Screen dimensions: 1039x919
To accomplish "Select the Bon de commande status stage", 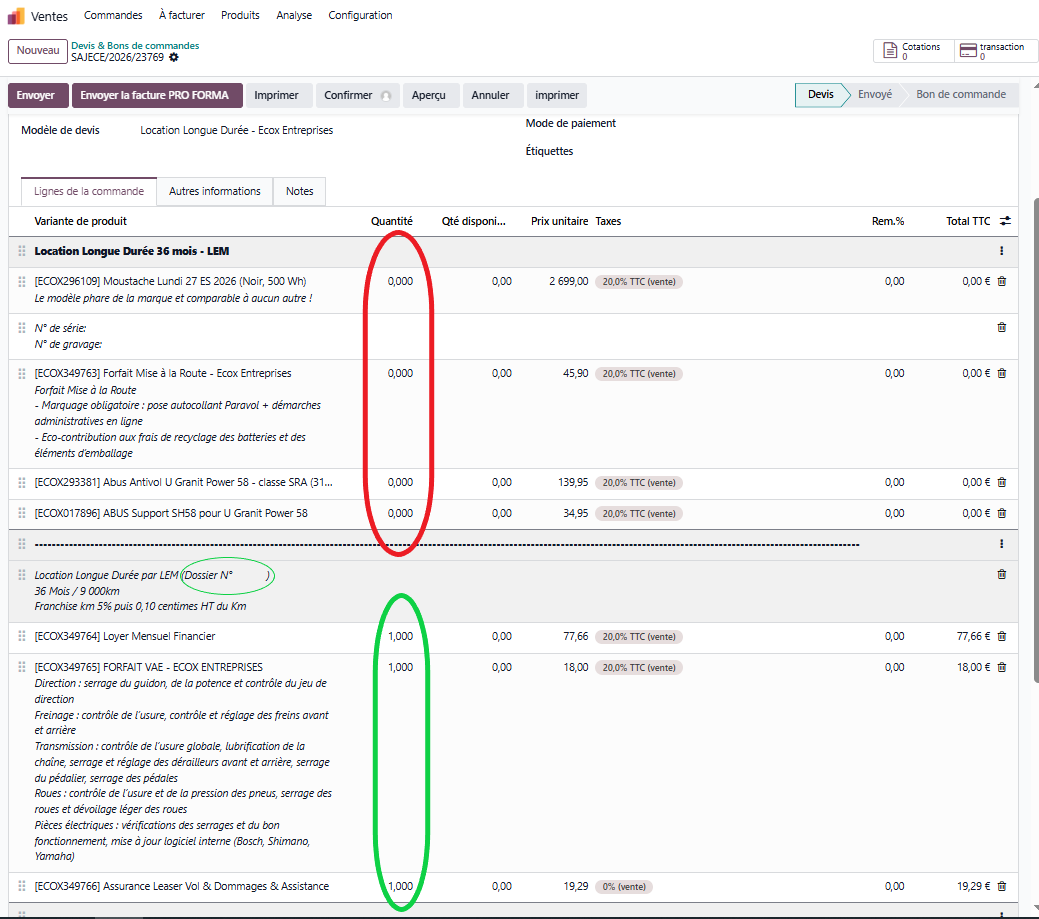I will 961,95.
